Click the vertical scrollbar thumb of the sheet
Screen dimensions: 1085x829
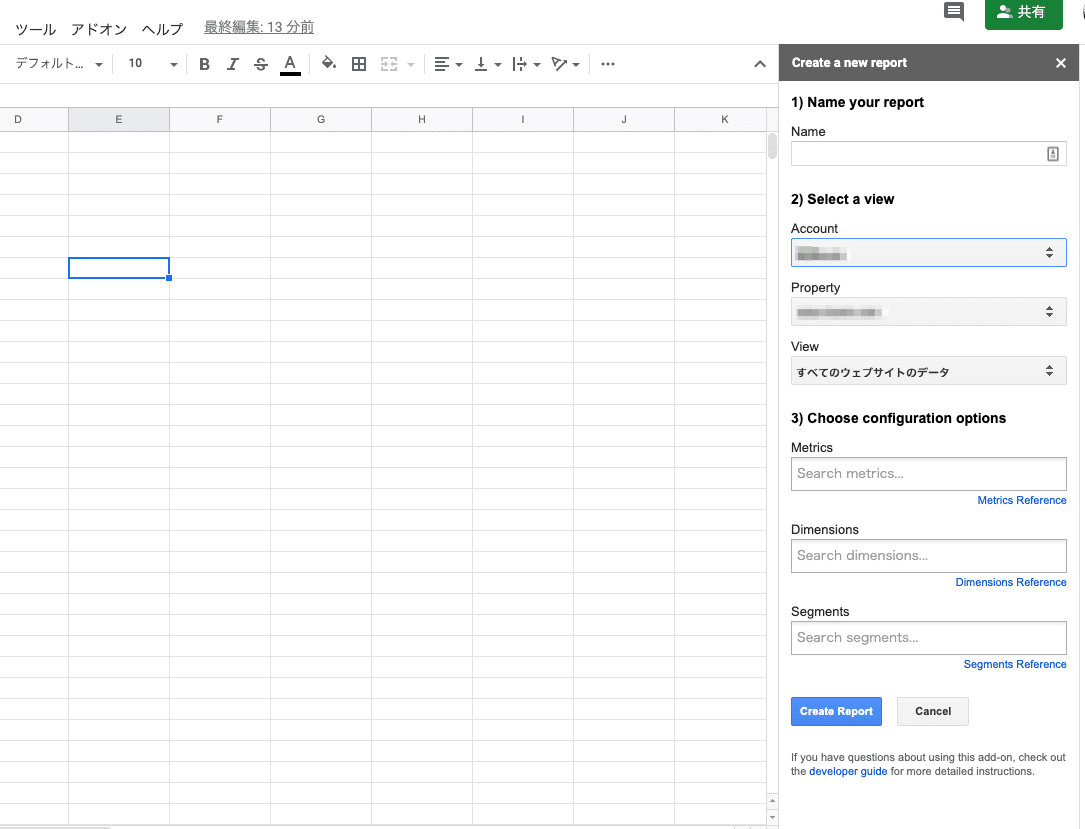click(x=772, y=146)
